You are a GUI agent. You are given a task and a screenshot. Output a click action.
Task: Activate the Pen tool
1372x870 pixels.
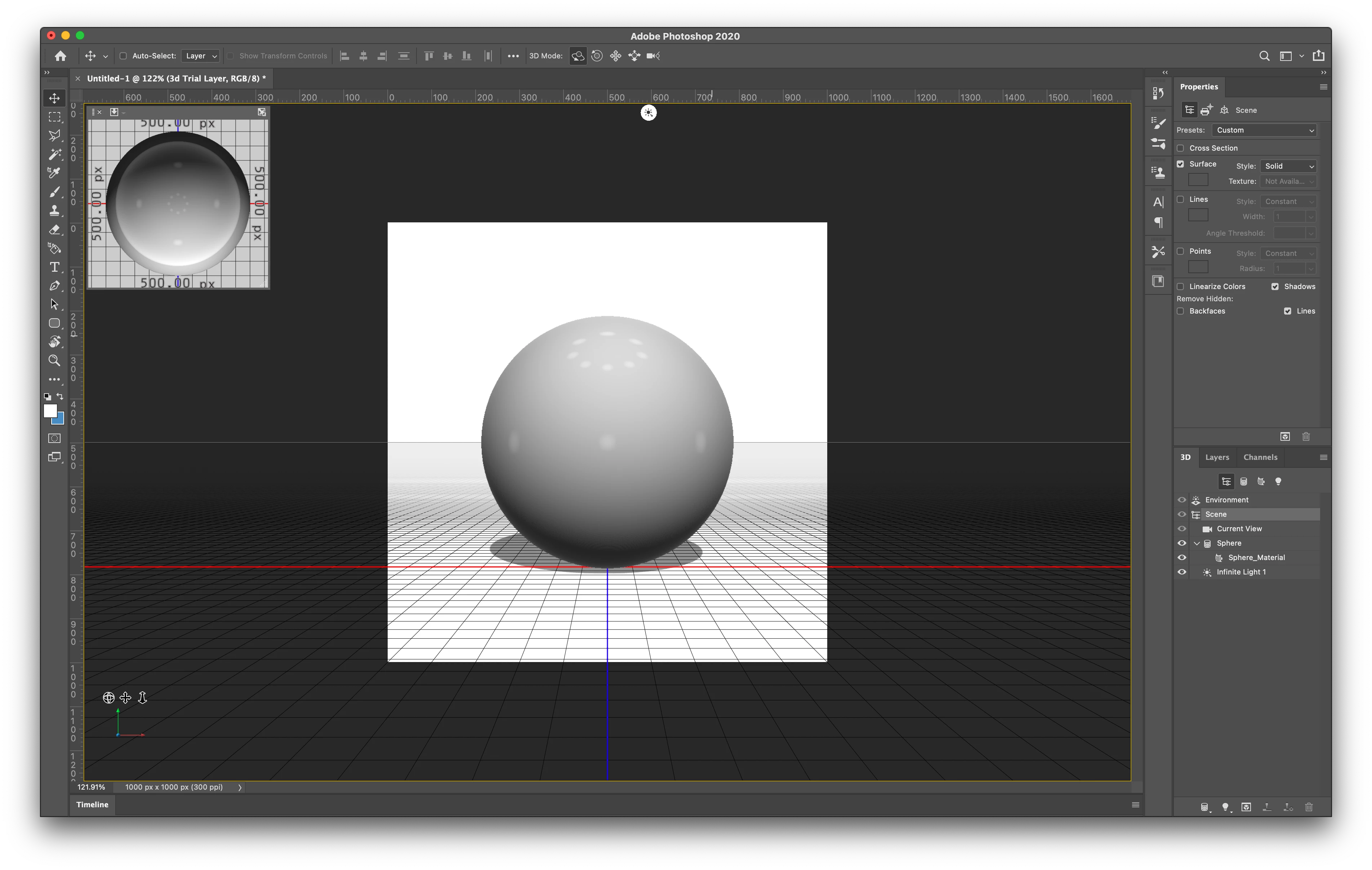(55, 286)
